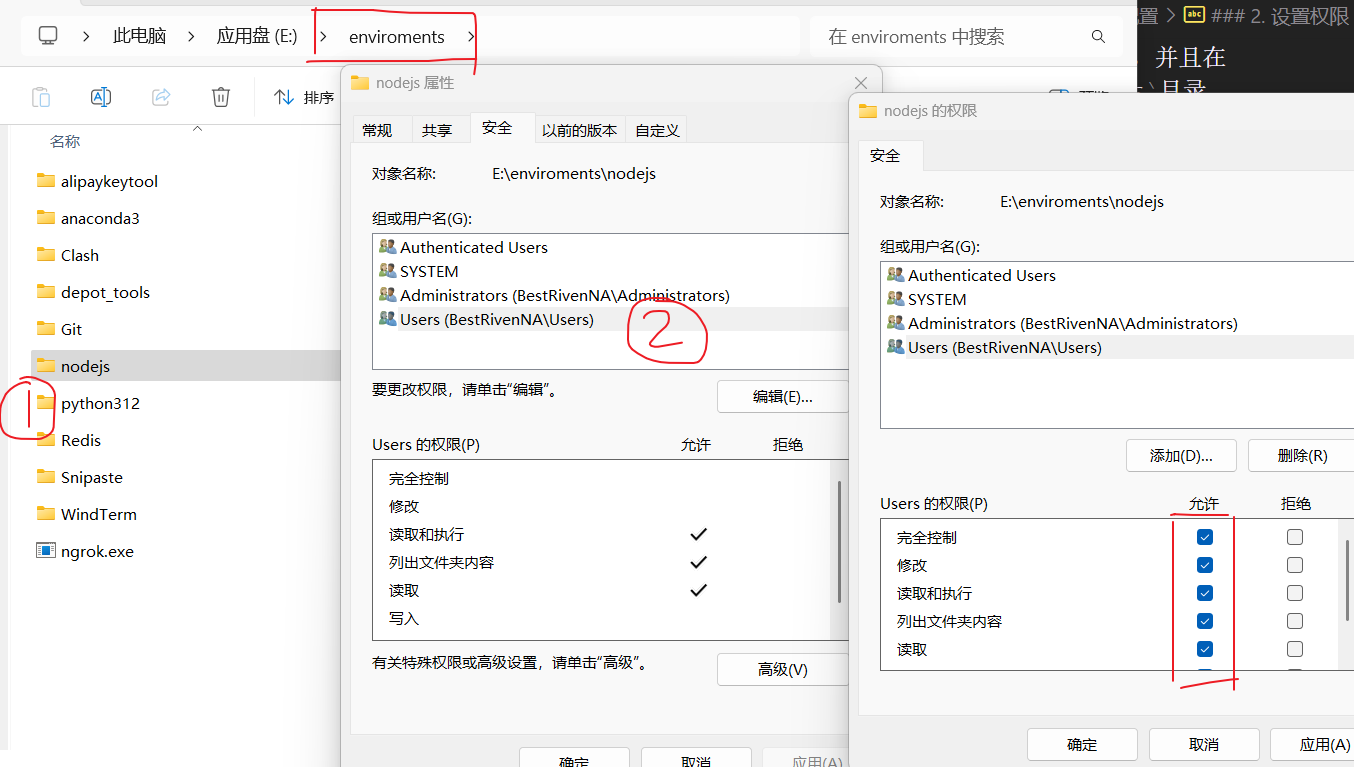The height and width of the screenshot is (767, 1354).
Task: Click the clipboard paste icon in the toolbar
Action: [41, 96]
